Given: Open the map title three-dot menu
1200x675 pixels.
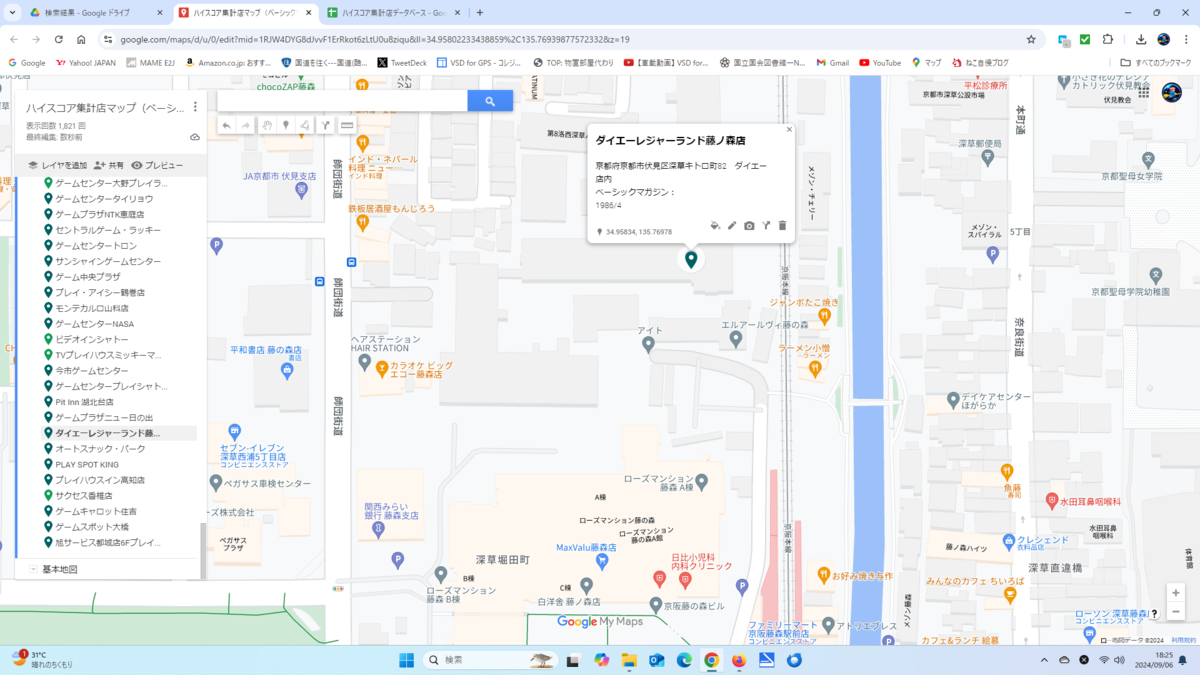Looking at the screenshot, I should click(x=195, y=108).
